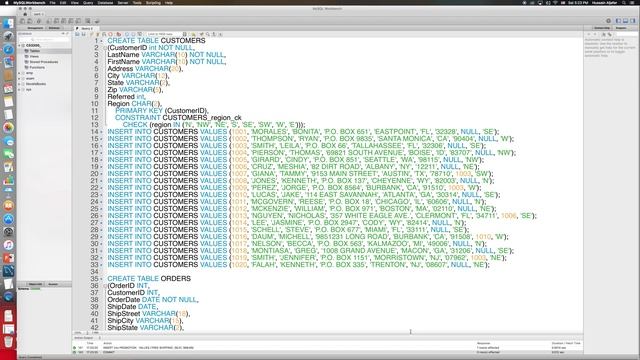The width and height of the screenshot is (640, 360).
Task: Expand the exam schema
Action: point(19,78)
